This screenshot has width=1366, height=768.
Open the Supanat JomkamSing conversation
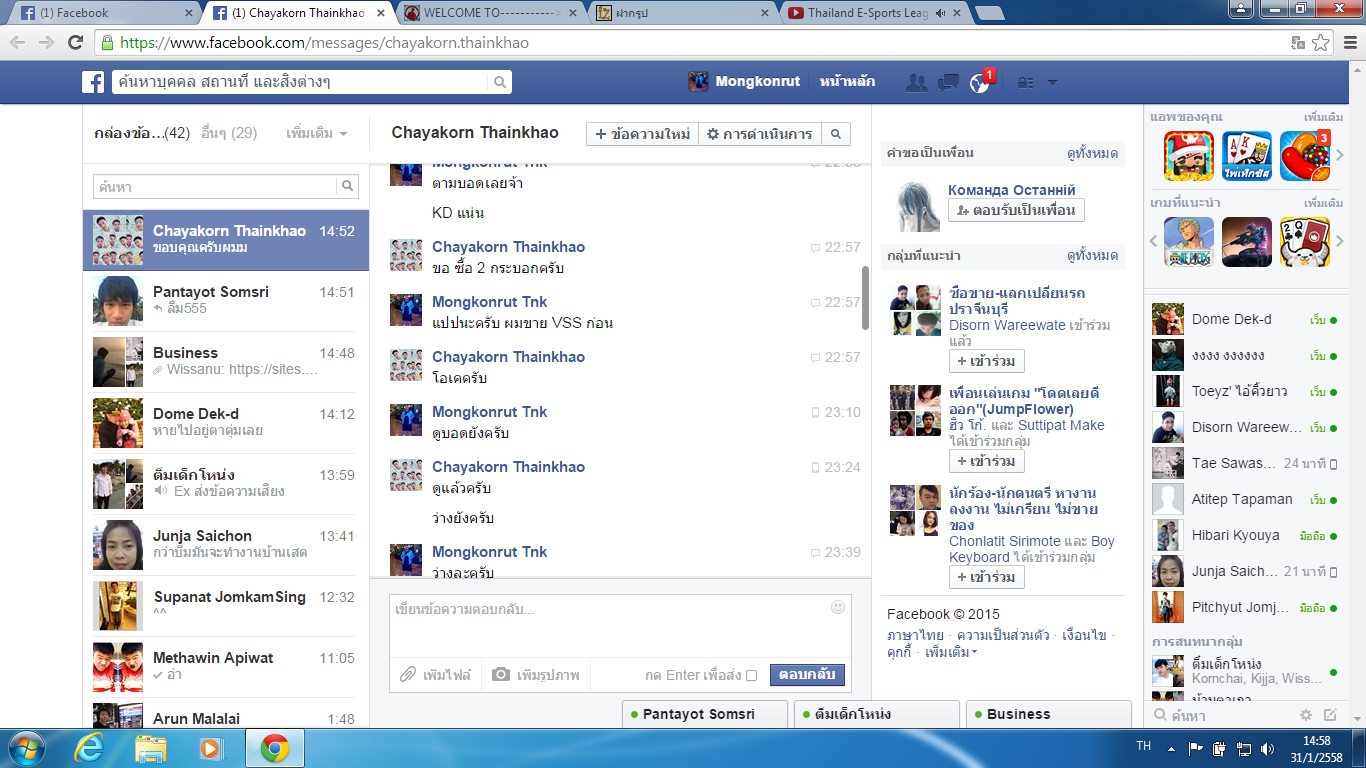[226, 605]
